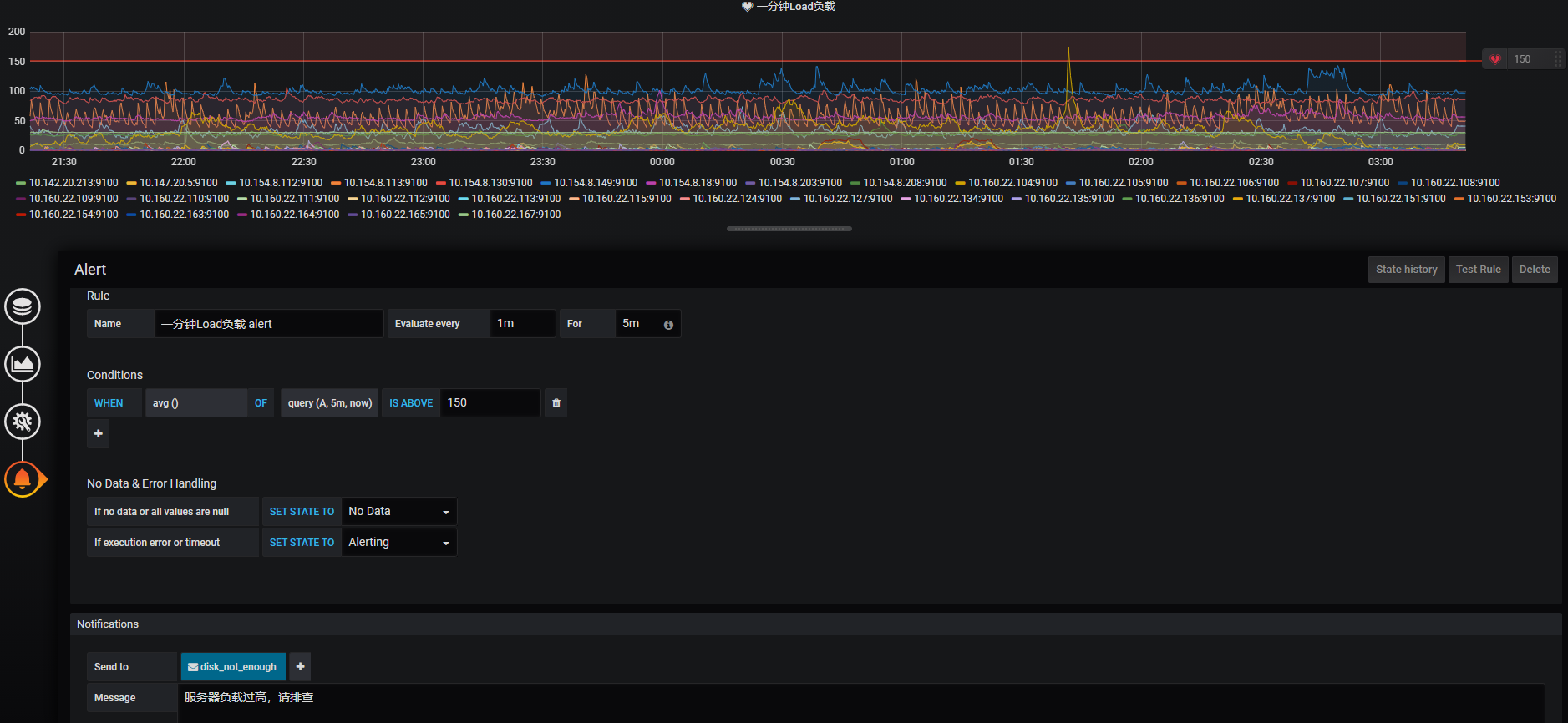Toggle legend series 10.154.8.203:9100
Viewport: 1568px width, 723px height.
click(800, 183)
